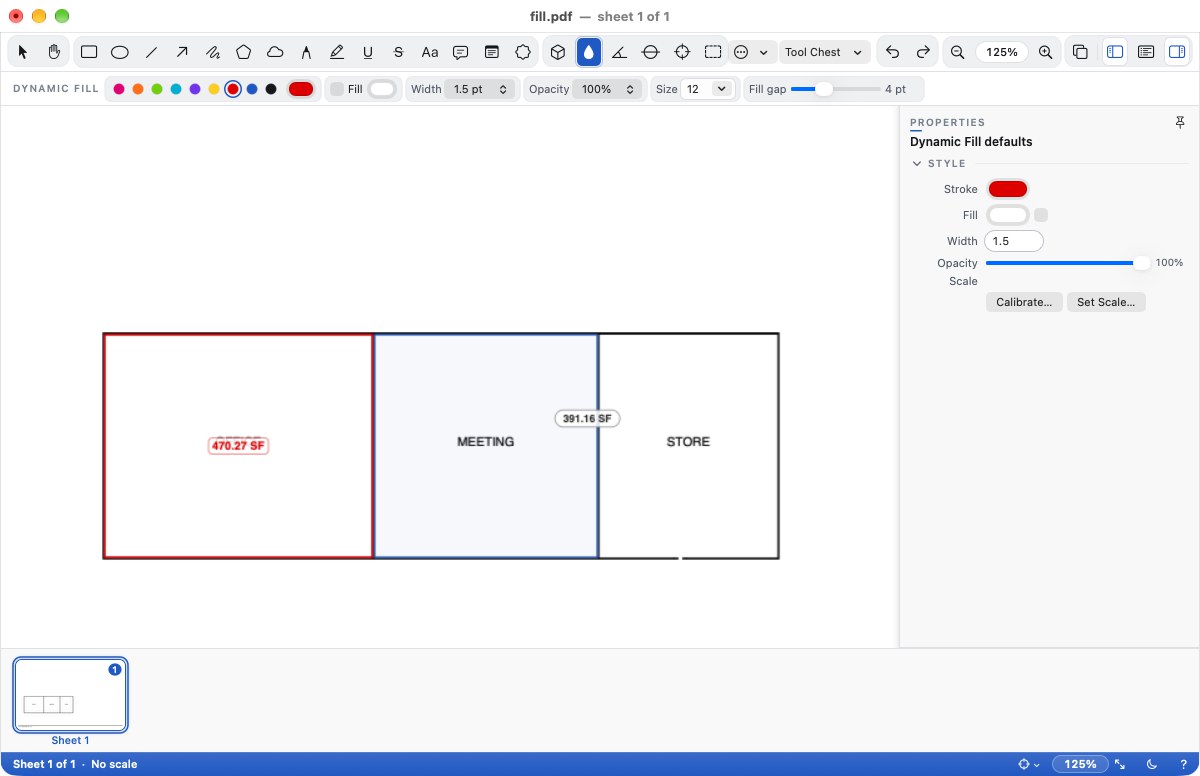Toggle Fill checkbox in Dynamic Fill bar
The height and width of the screenshot is (776, 1200).
337,89
